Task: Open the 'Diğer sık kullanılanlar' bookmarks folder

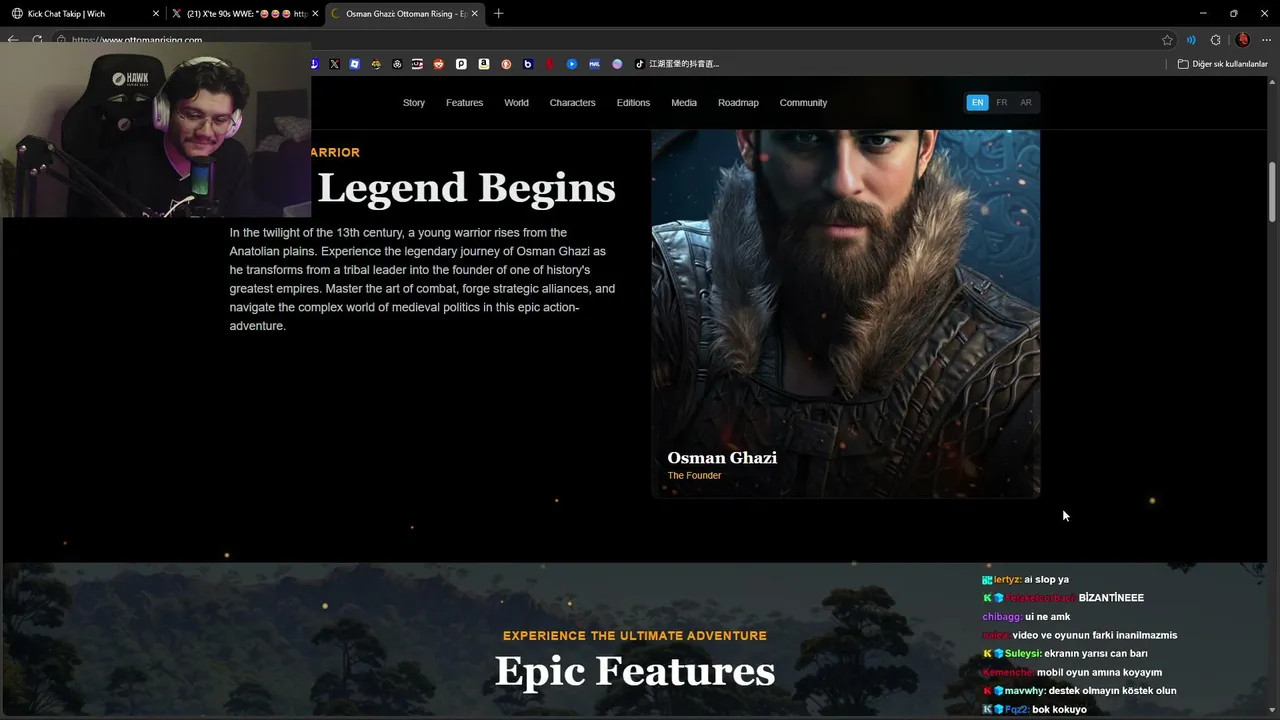Action: pos(1222,64)
